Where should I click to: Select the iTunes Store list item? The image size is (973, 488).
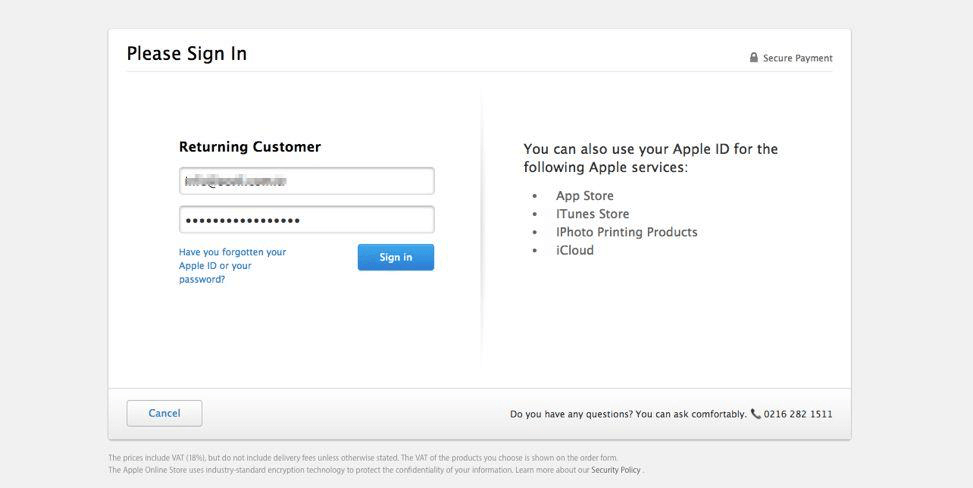592,214
